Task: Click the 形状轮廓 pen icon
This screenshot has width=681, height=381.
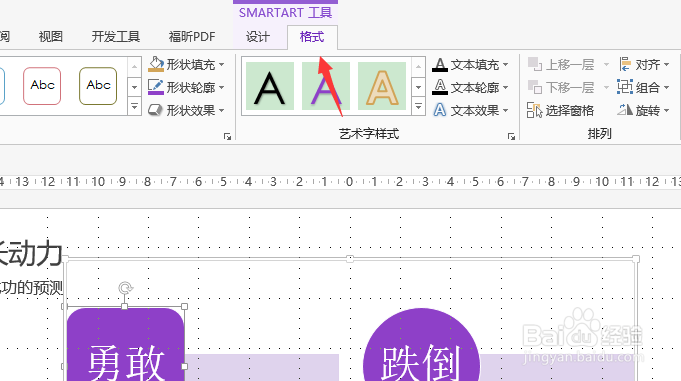Action: (x=155, y=87)
